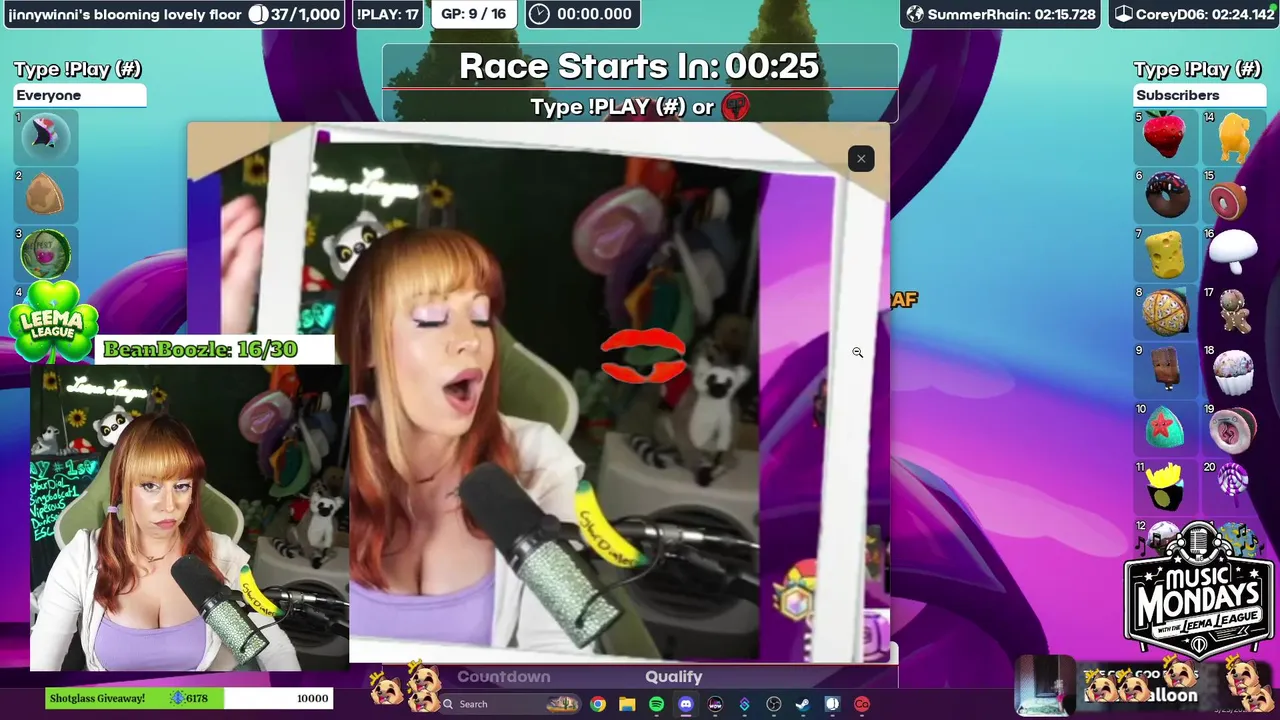Click the 'GP: 9 / 16' counter
The height and width of the screenshot is (720, 1280).
tap(474, 14)
